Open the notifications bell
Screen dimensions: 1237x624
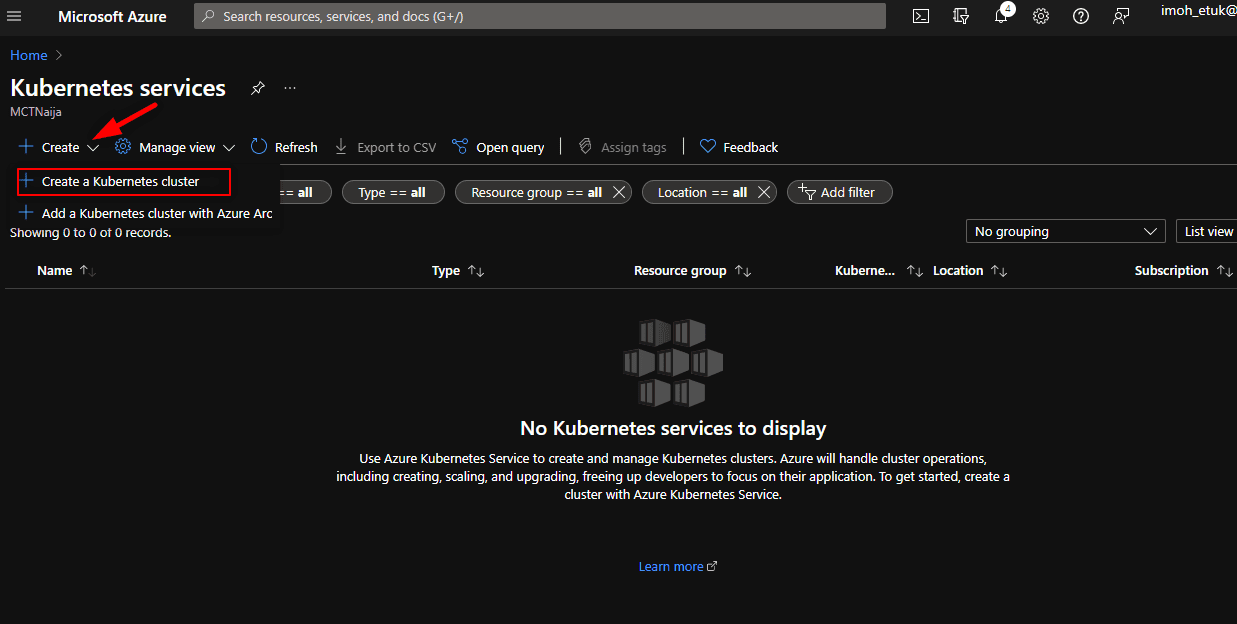tap(1001, 16)
